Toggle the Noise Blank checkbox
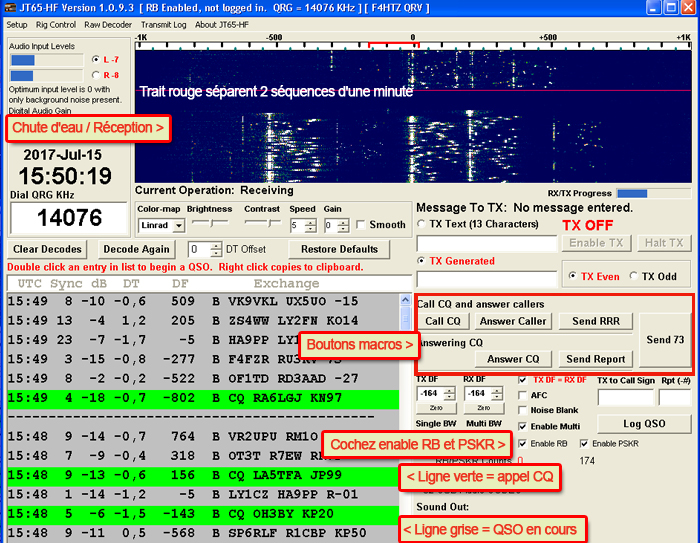This screenshot has height=543, width=700. pos(522,410)
